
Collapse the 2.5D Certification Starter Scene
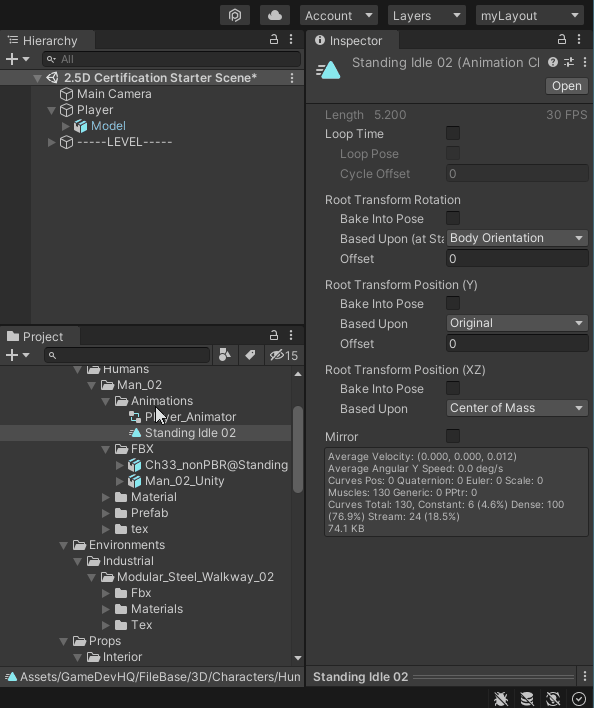coord(37,78)
